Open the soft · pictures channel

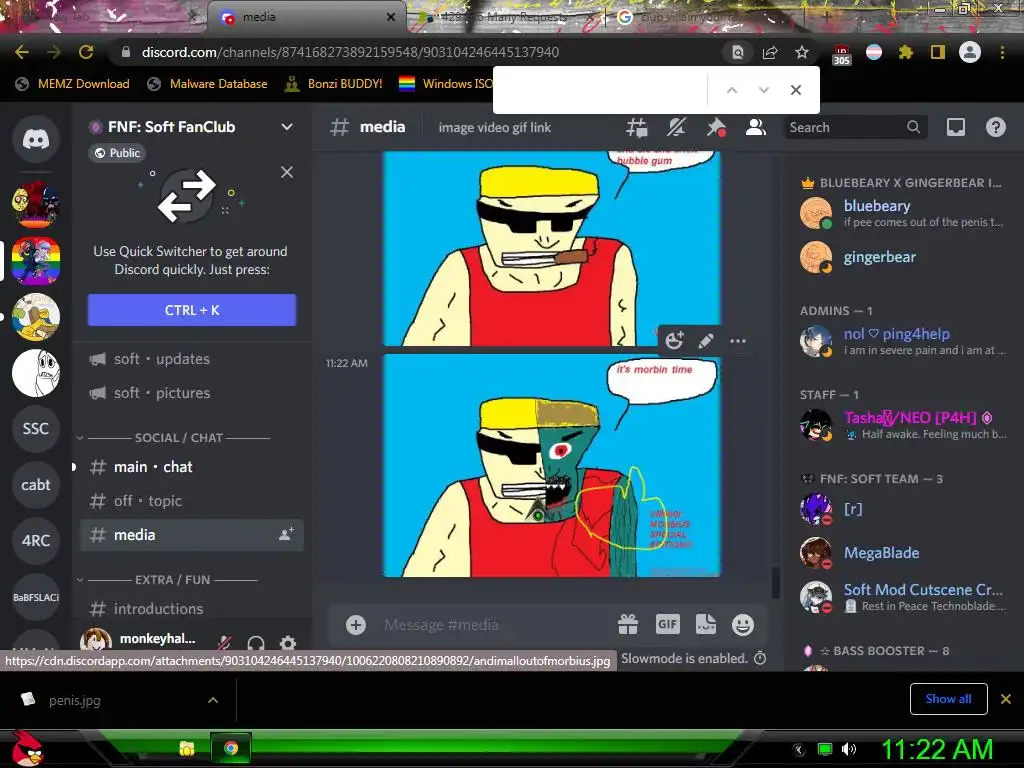pyautogui.click(x=191, y=393)
